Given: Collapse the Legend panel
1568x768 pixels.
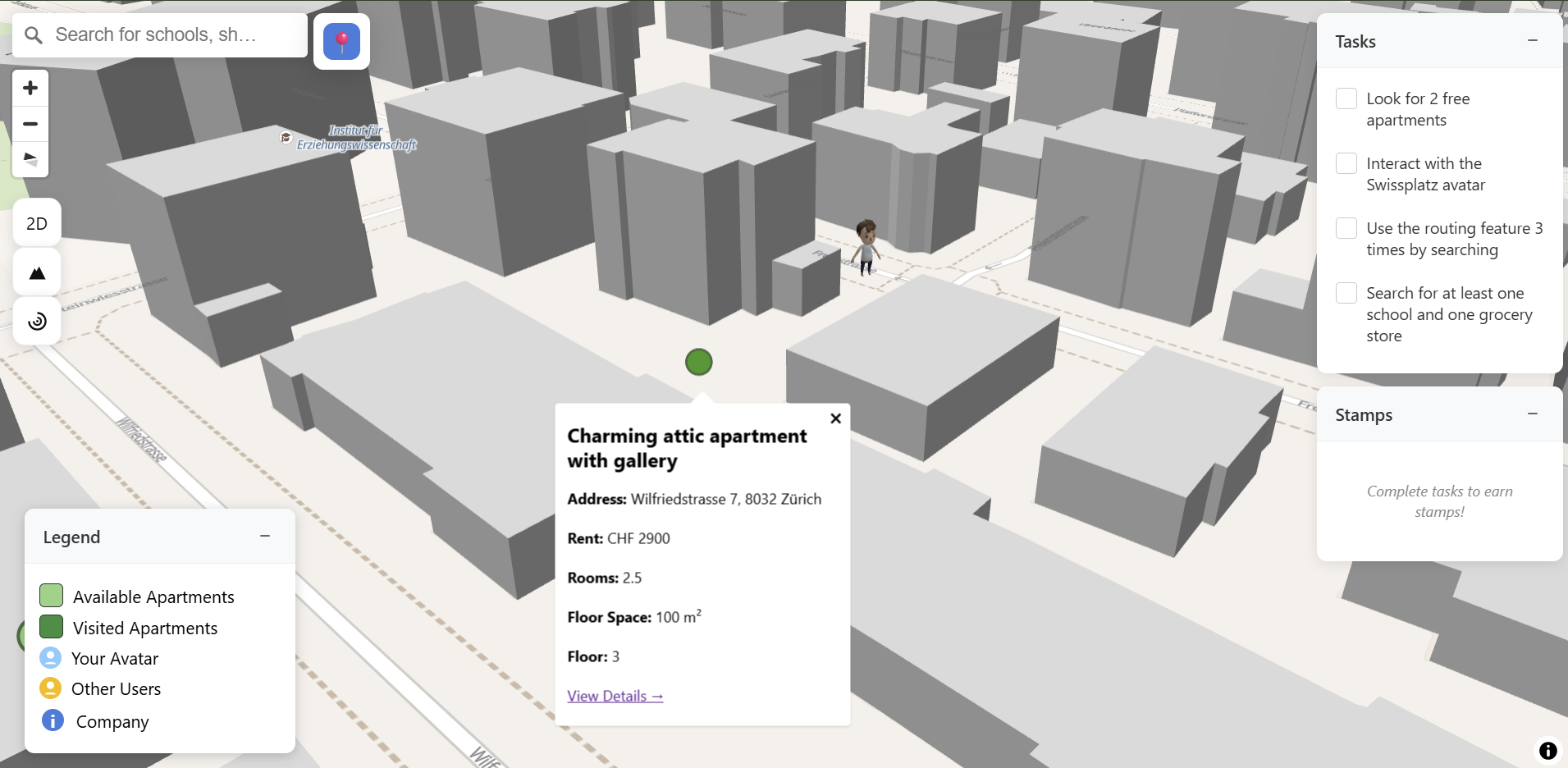Looking at the screenshot, I should (265, 537).
